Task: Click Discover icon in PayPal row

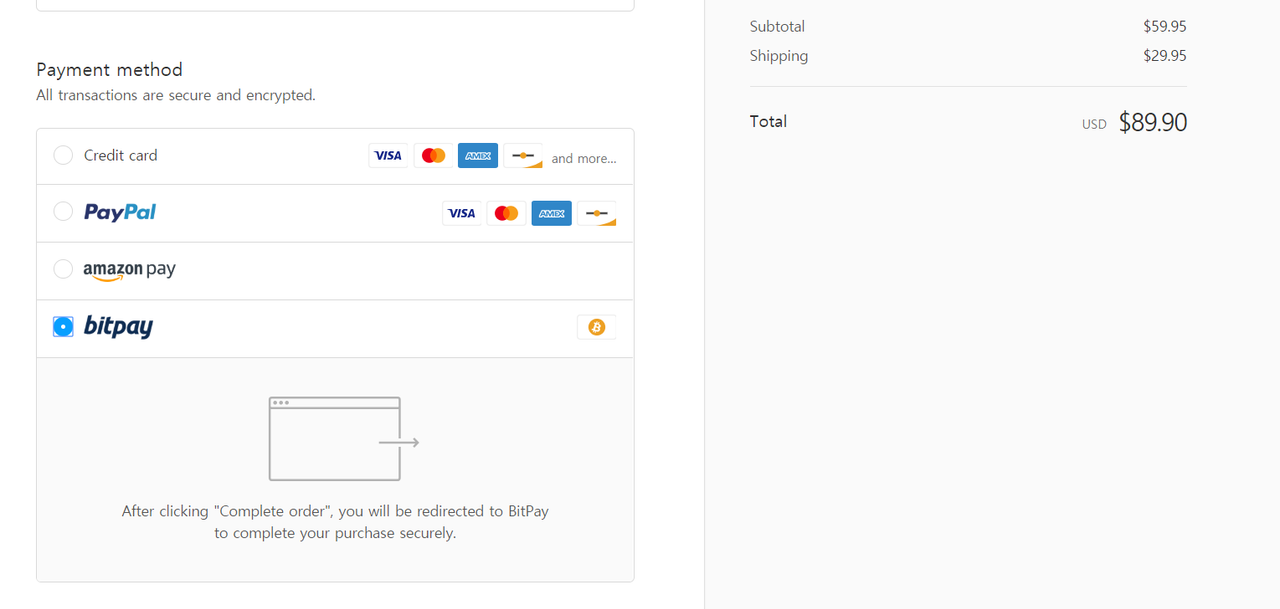Action: (597, 213)
